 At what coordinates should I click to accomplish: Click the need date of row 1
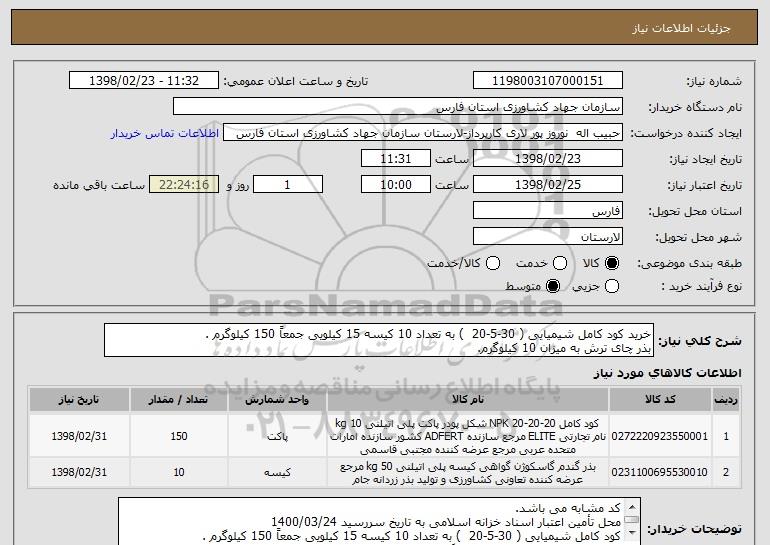[x=79, y=436]
